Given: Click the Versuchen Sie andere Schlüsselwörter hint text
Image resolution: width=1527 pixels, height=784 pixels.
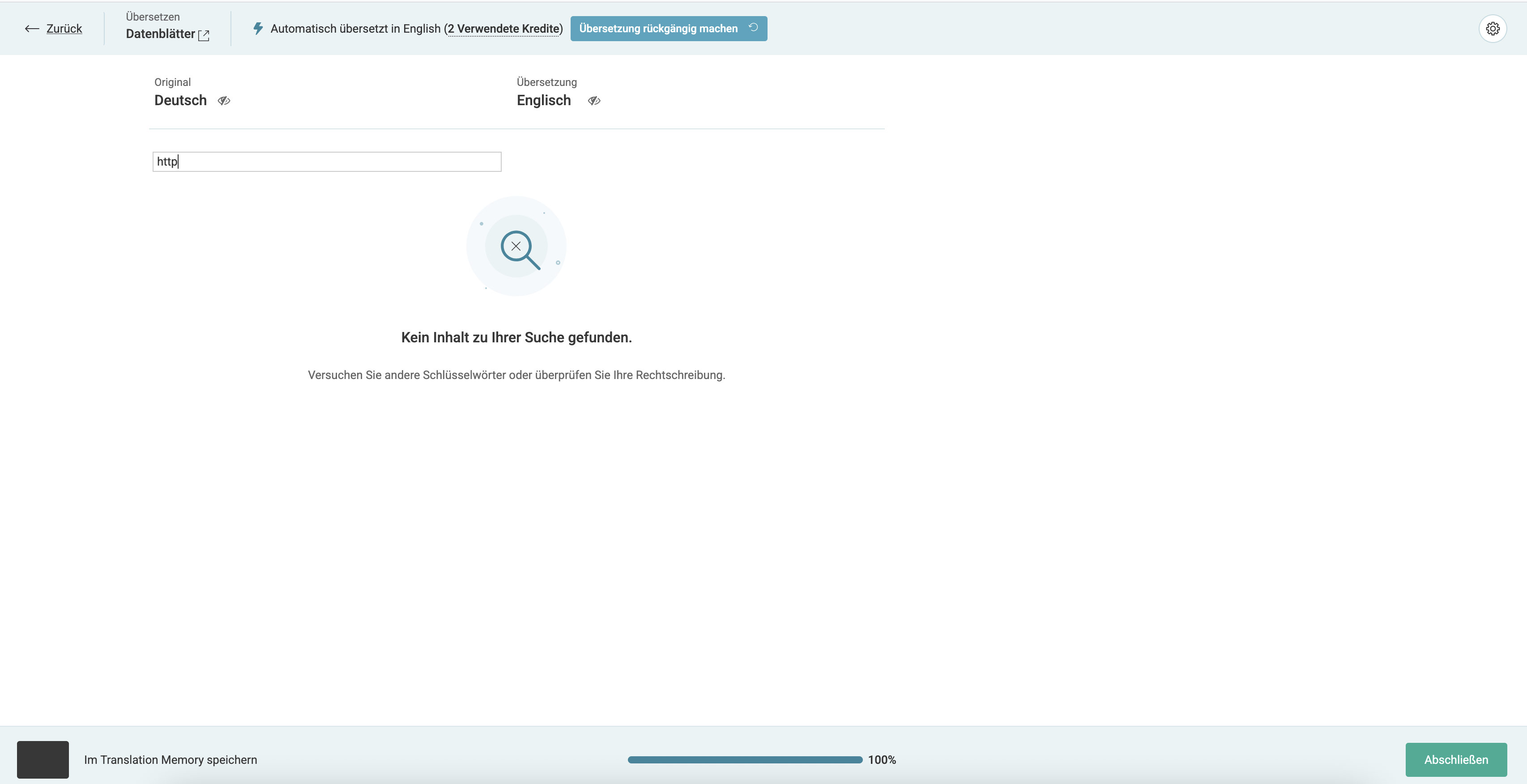Looking at the screenshot, I should (516, 375).
